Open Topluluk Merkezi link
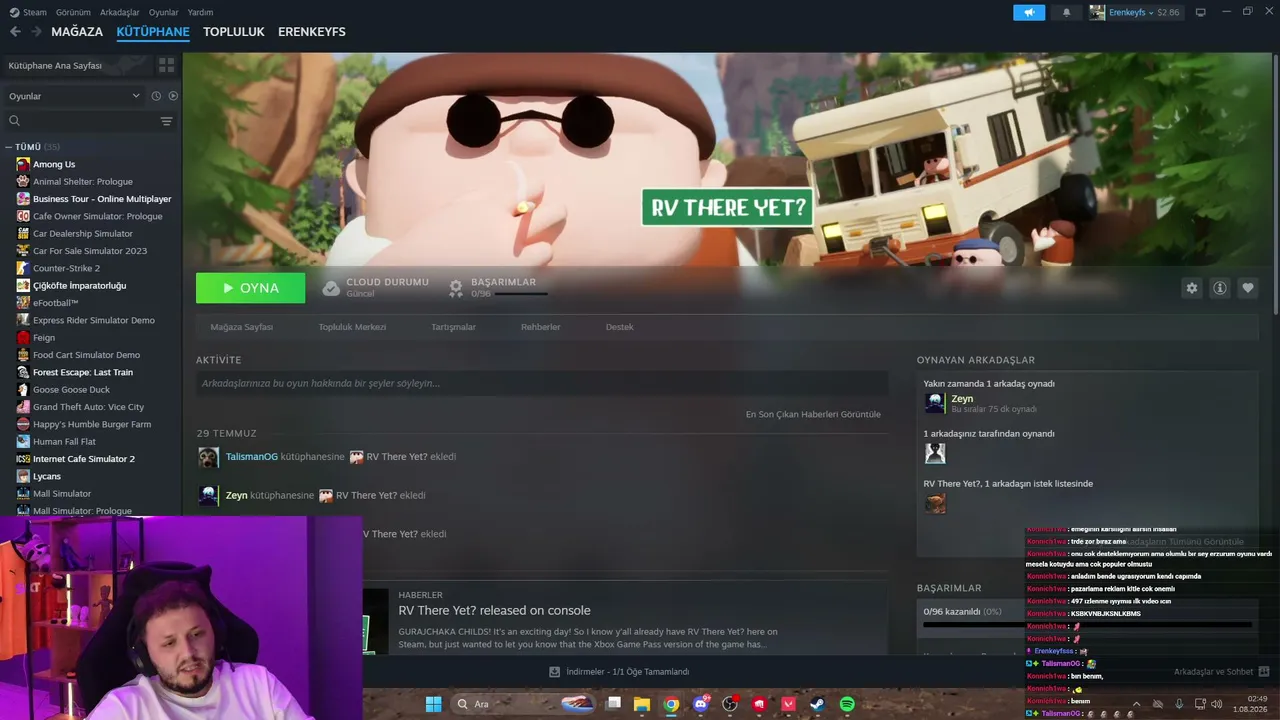Image resolution: width=1280 pixels, height=720 pixels. pos(352,327)
